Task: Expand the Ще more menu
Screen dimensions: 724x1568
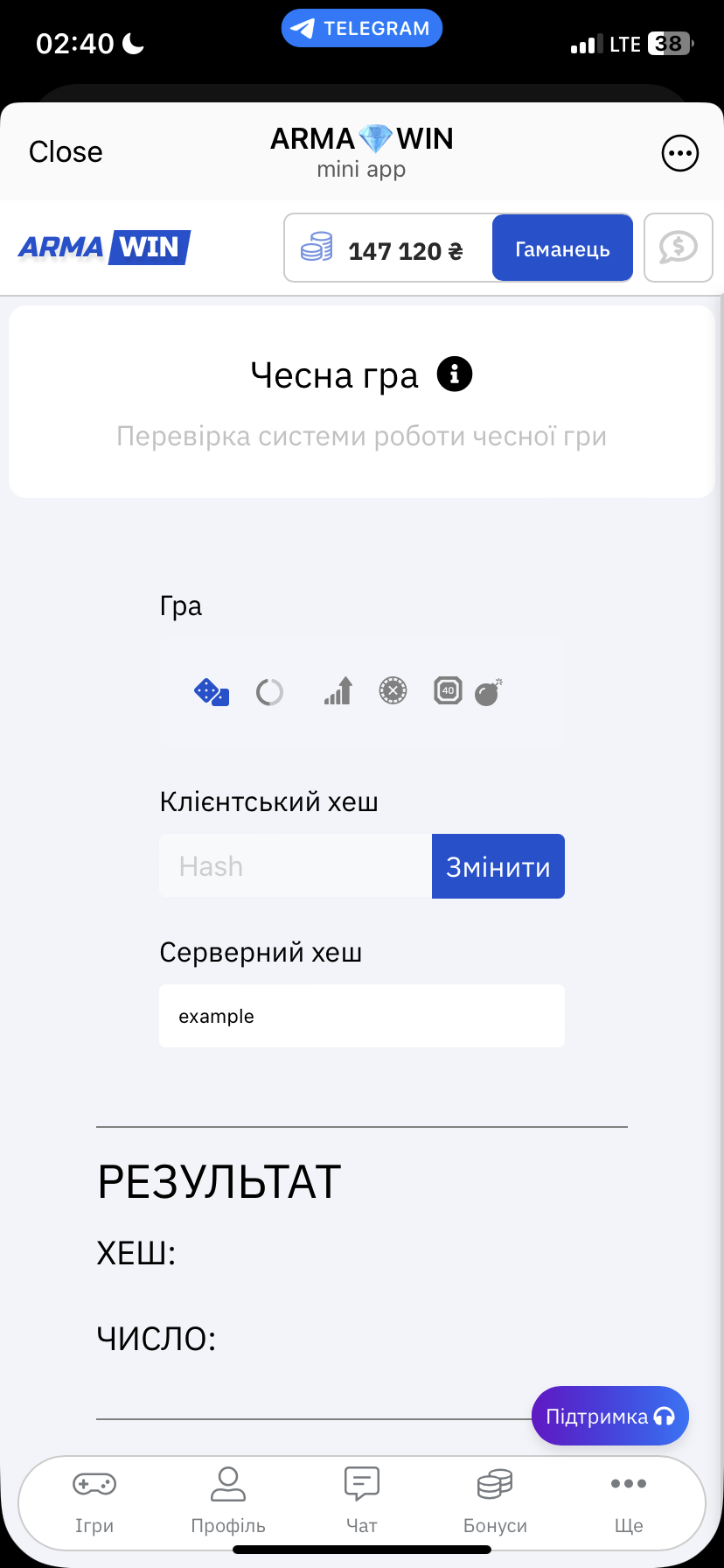Action: coord(629,1501)
